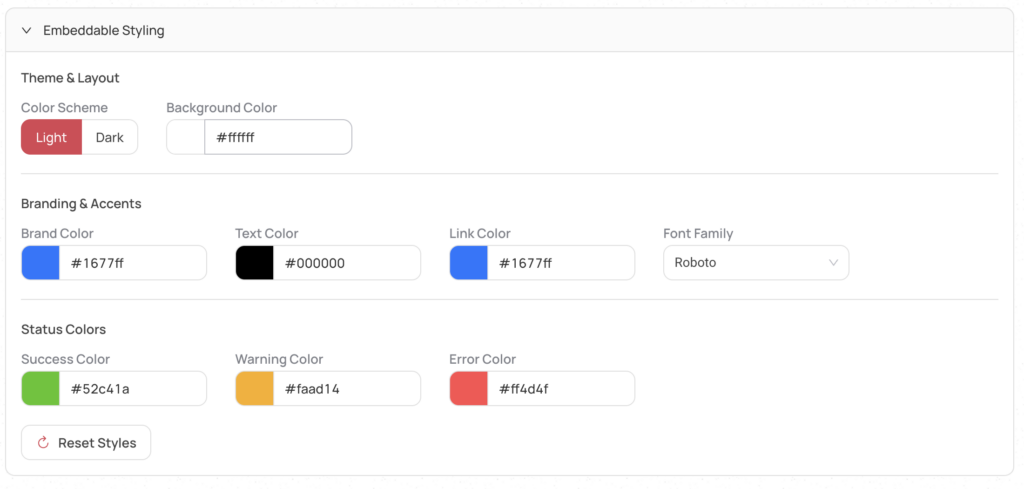Click the Text Color label
Viewport: 1024px width, 489px height.
click(x=267, y=234)
